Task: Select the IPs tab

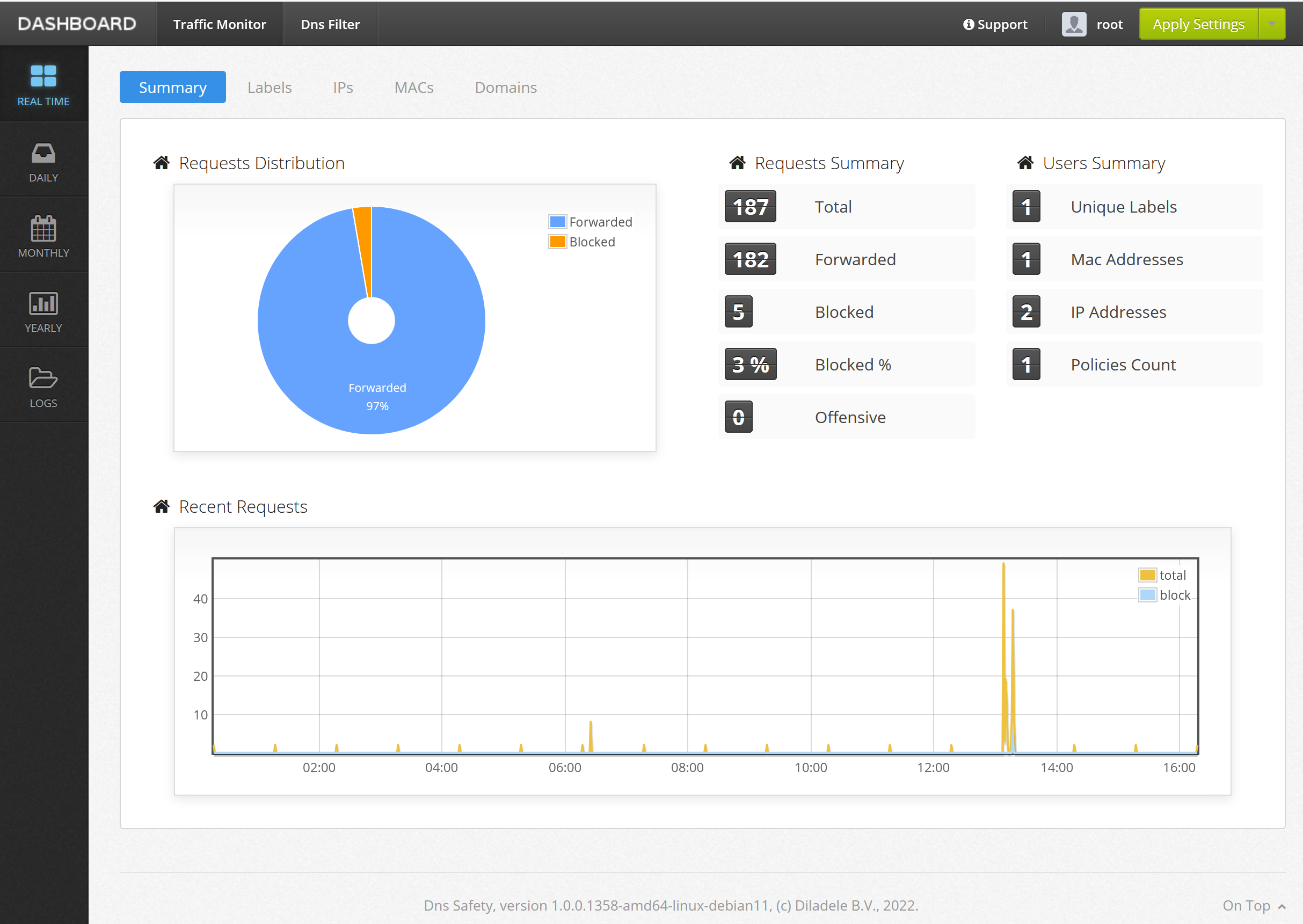Action: click(x=343, y=87)
